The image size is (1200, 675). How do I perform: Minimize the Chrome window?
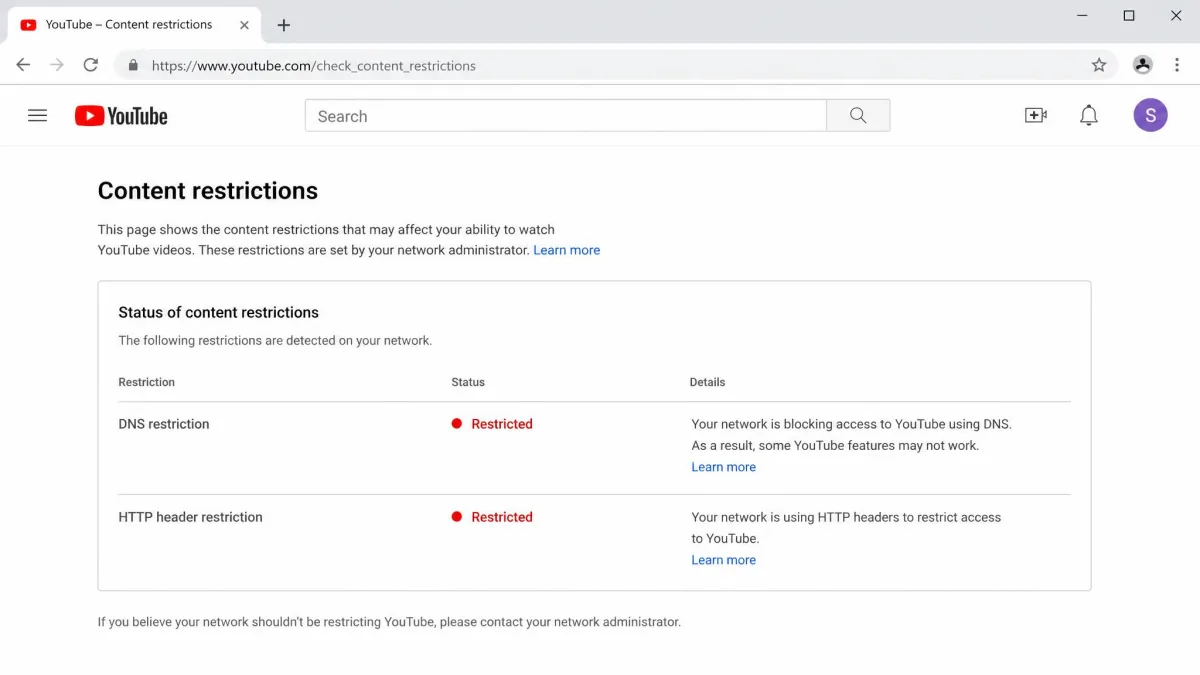pos(1083,15)
